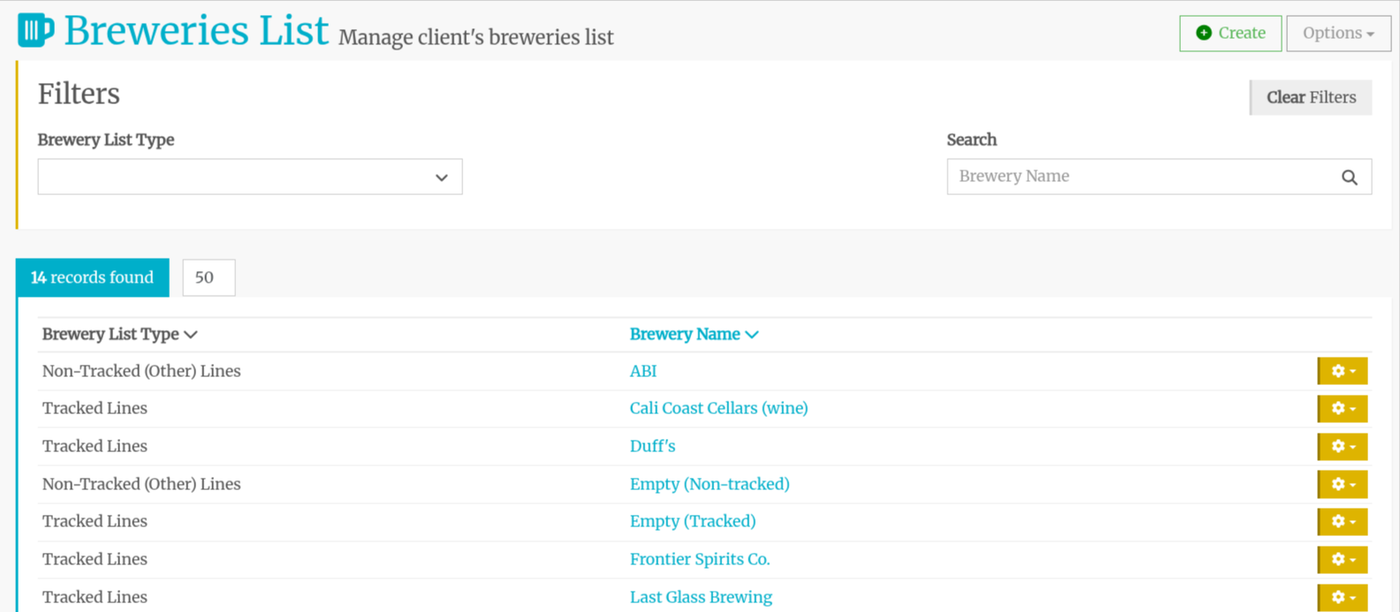Screen dimensions: 1400x612
Task: Expand the Brewery List Type filter dropdown
Action: [x=250, y=177]
